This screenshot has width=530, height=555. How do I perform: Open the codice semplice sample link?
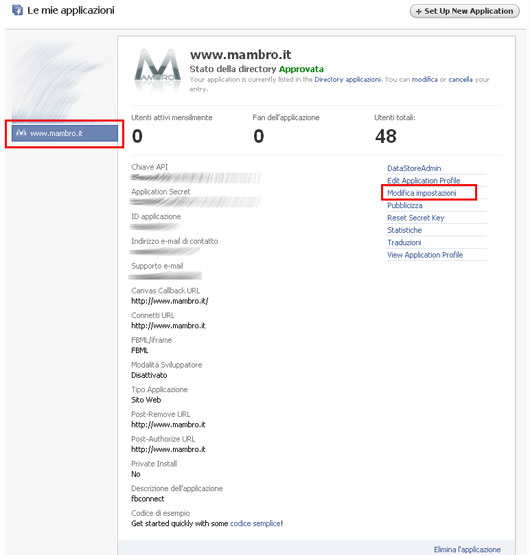(x=256, y=523)
